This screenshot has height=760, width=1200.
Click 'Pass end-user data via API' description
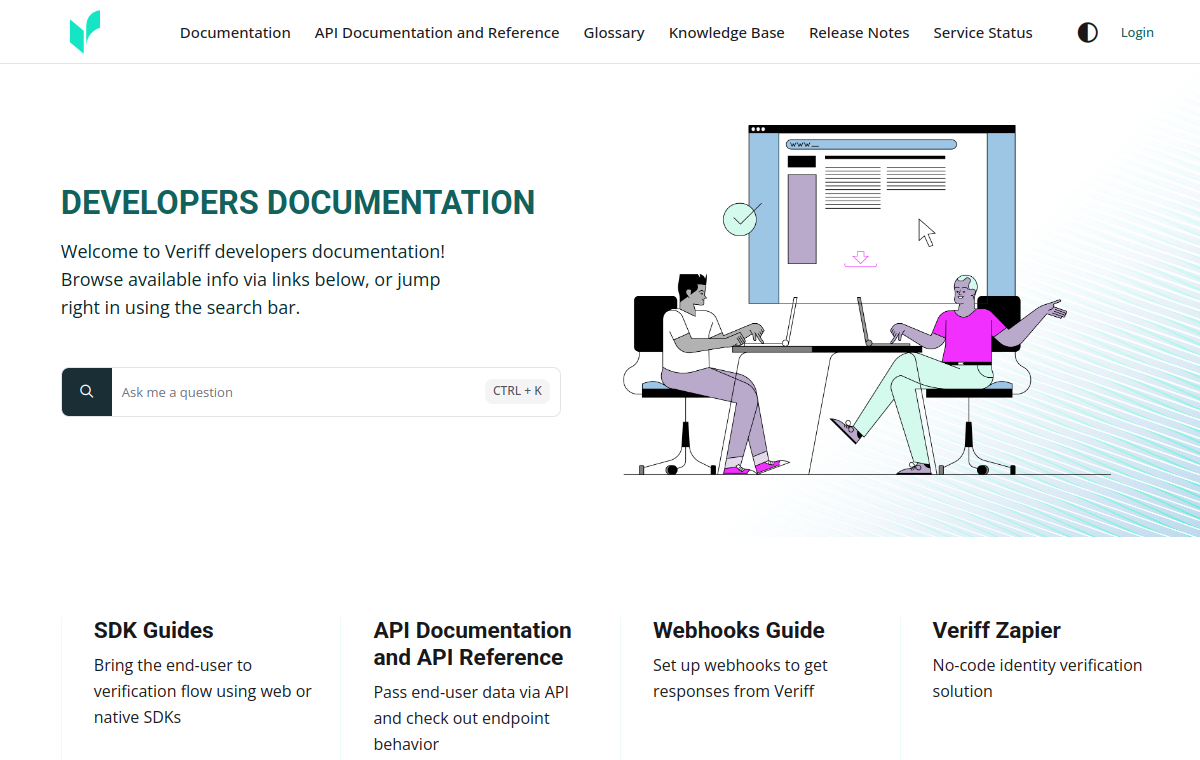point(471,718)
